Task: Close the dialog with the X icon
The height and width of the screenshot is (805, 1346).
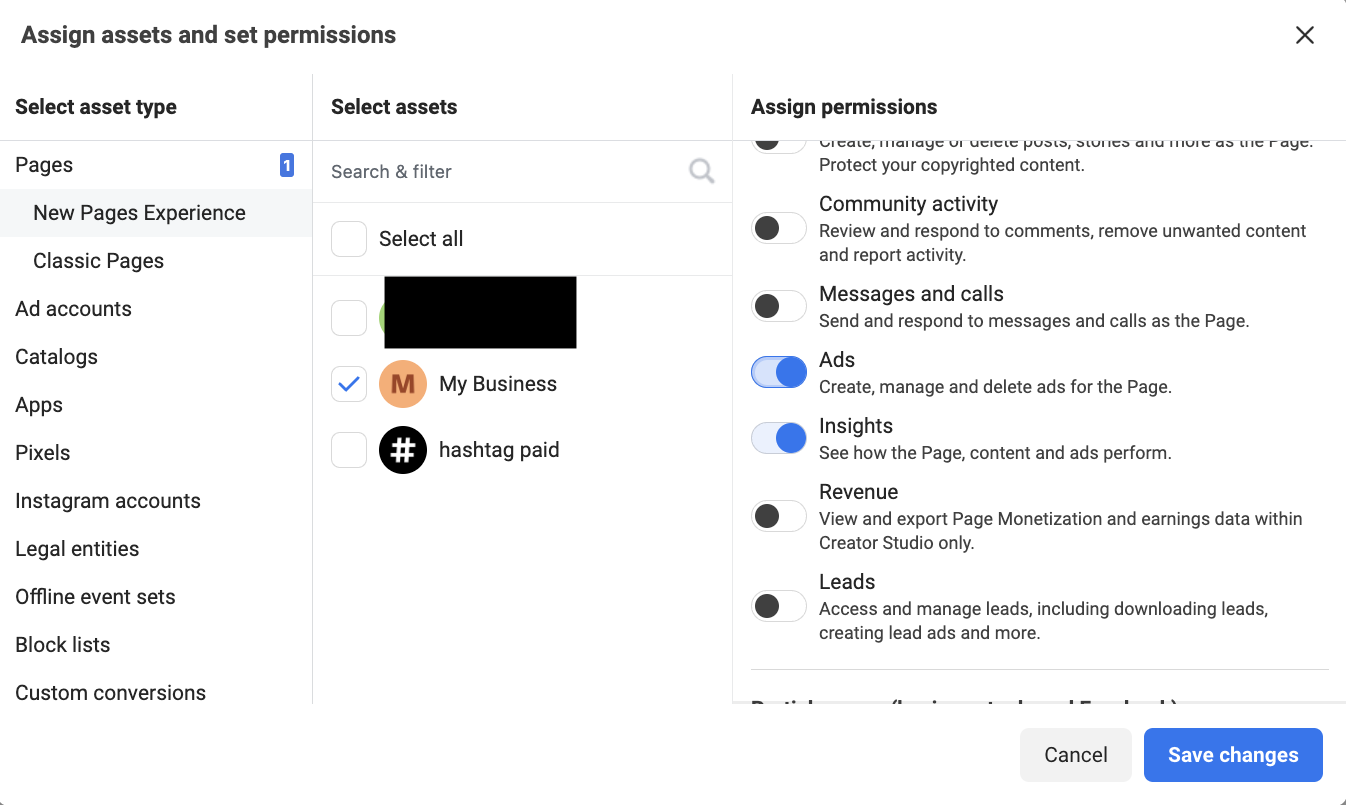Action: coord(1305,35)
